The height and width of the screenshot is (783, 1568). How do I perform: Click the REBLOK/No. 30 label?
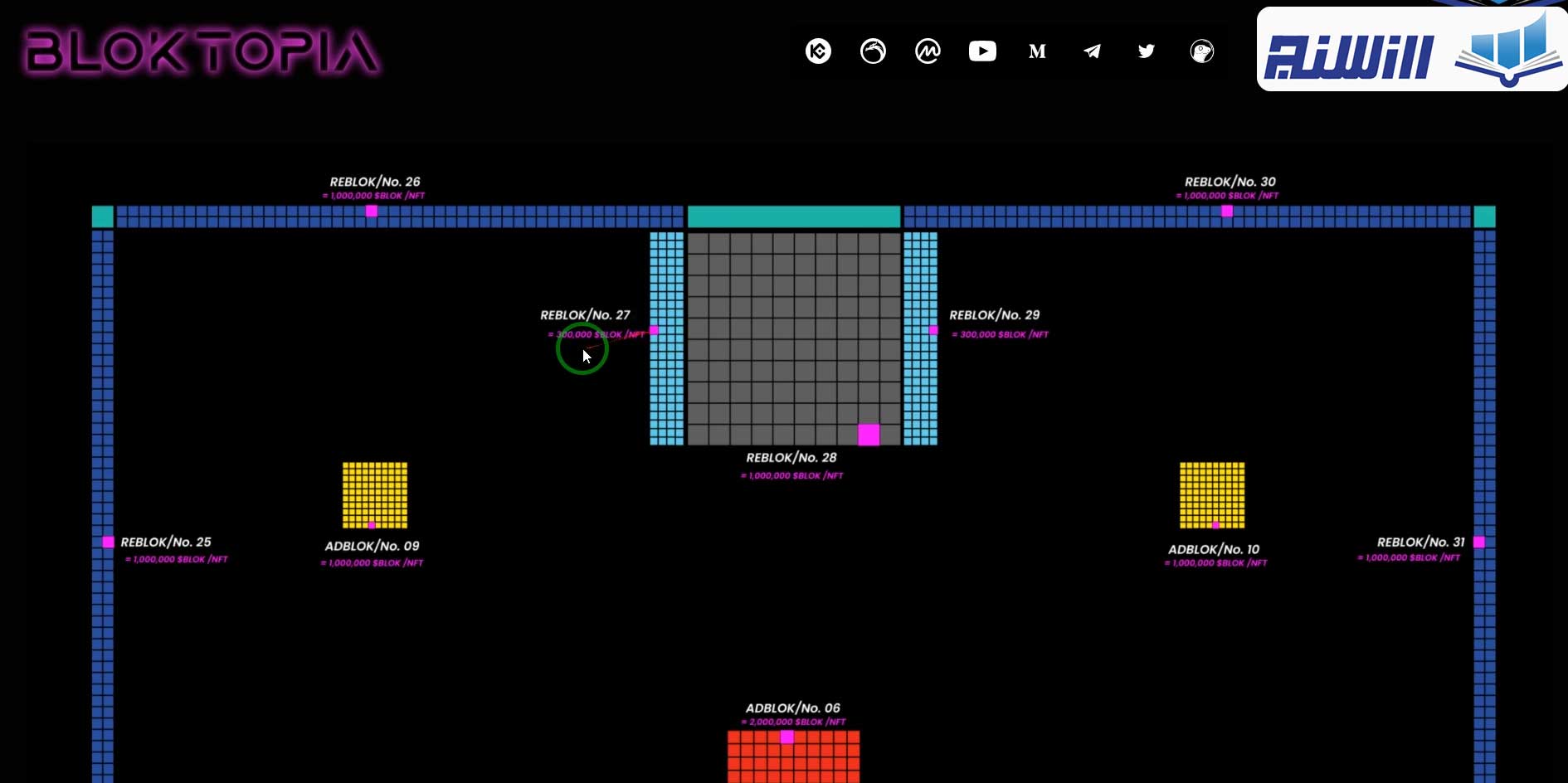click(x=1230, y=182)
